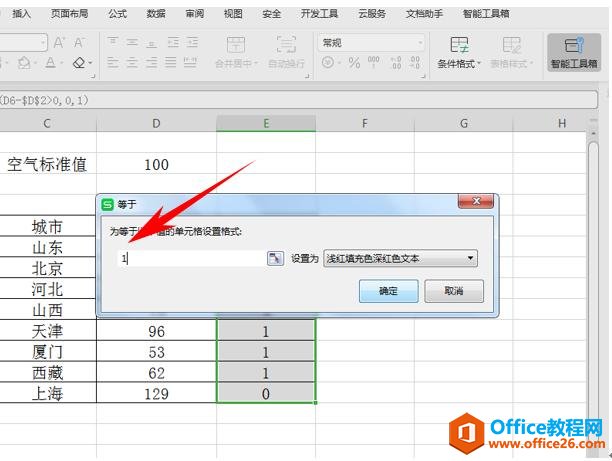
Task: Click the formula bar
Action: [298, 100]
